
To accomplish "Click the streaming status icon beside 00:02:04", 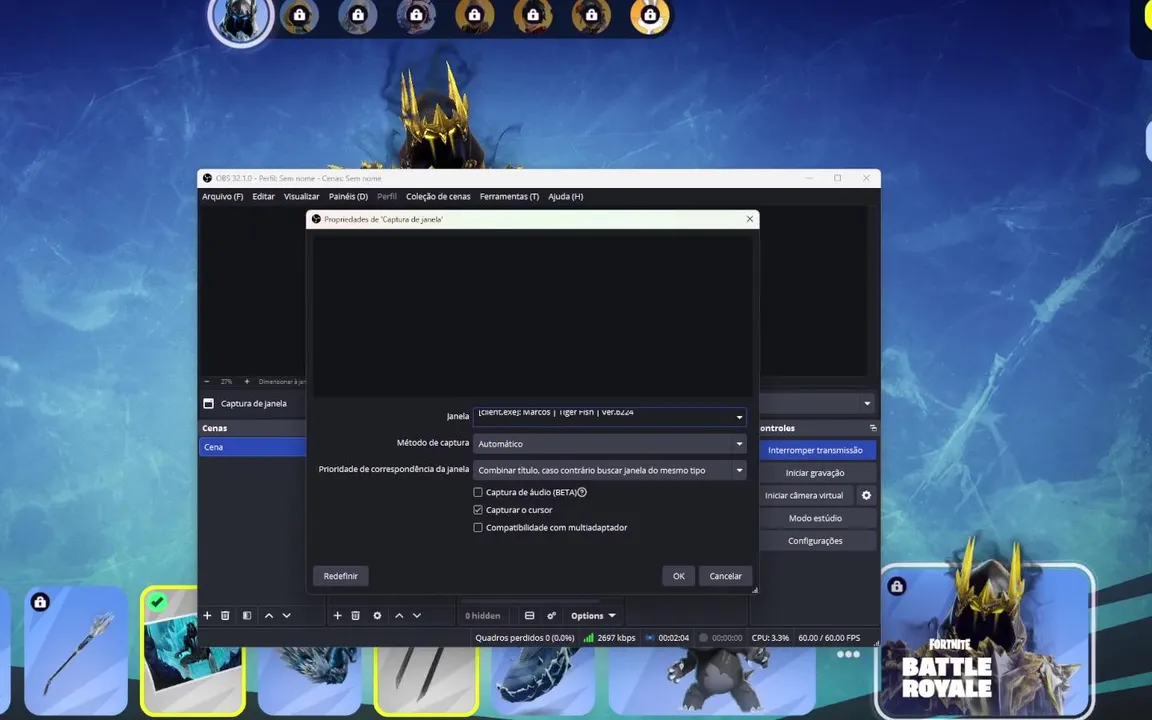I will [x=649, y=638].
